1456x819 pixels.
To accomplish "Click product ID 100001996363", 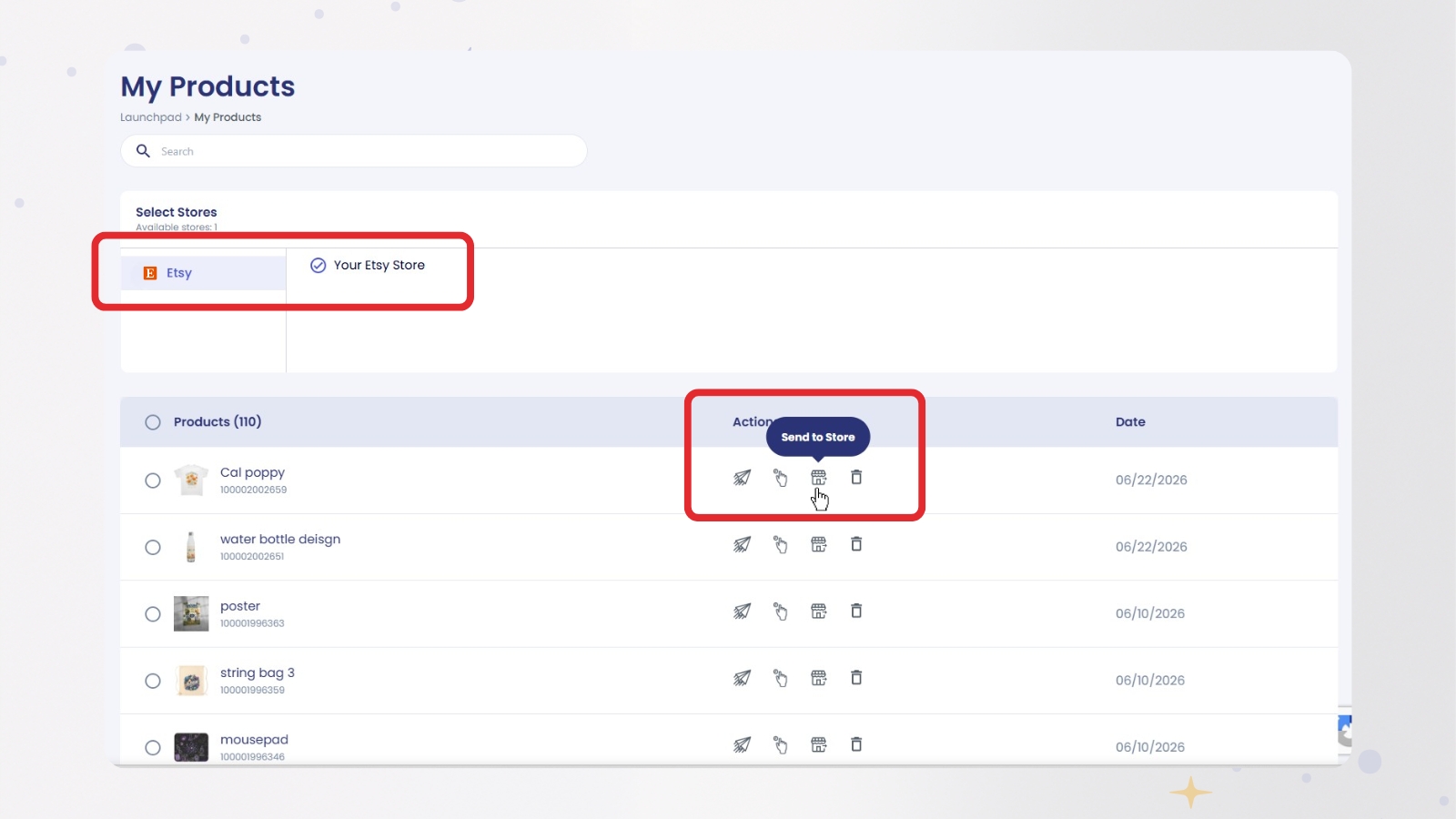I will (x=252, y=623).
